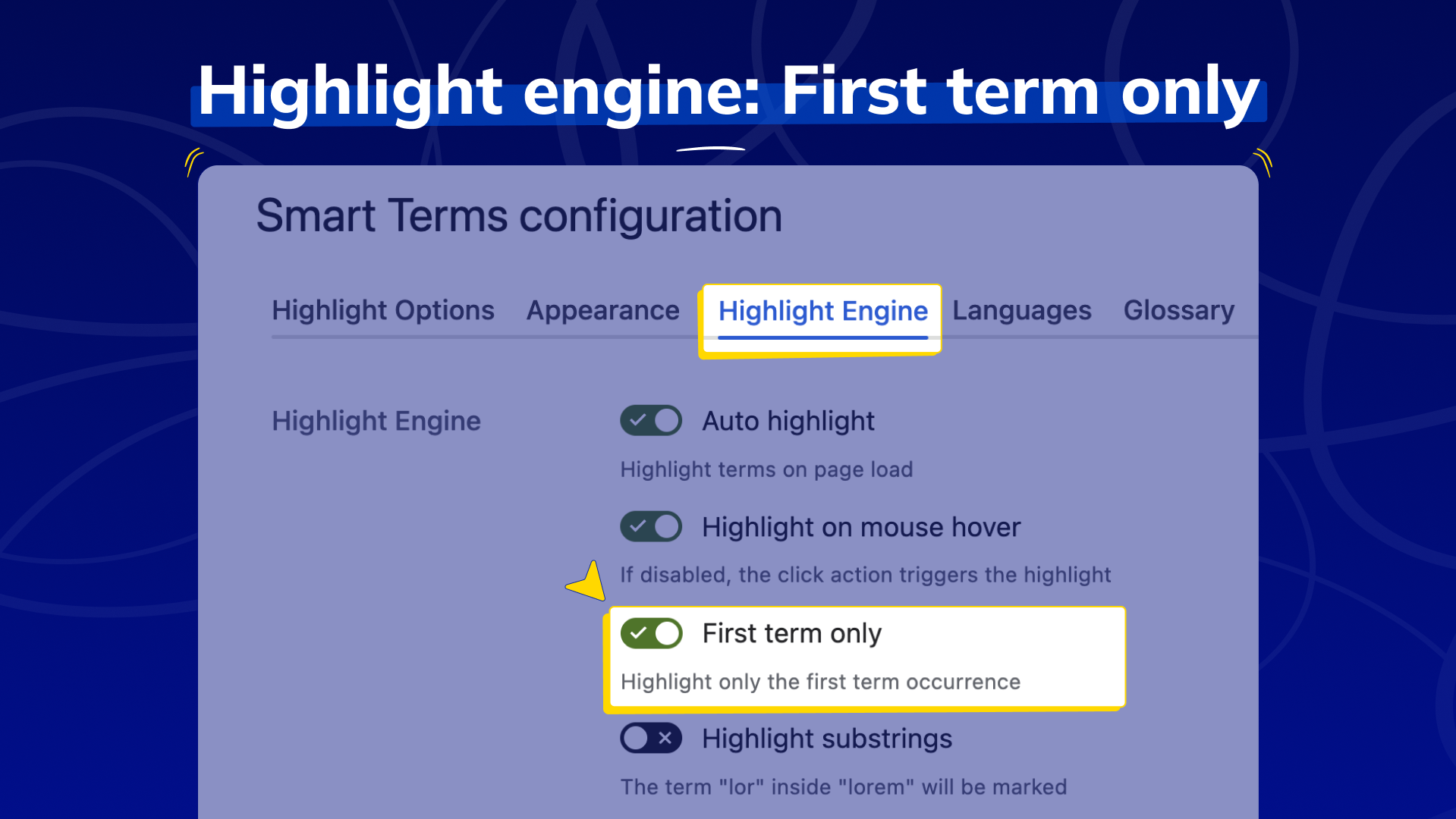Open the Highlight Options tab
1456x819 pixels.
pos(382,311)
